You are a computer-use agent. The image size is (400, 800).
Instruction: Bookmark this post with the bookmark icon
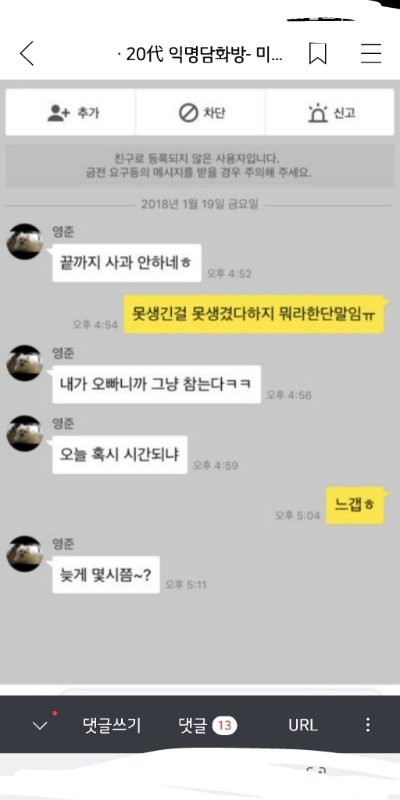317,54
